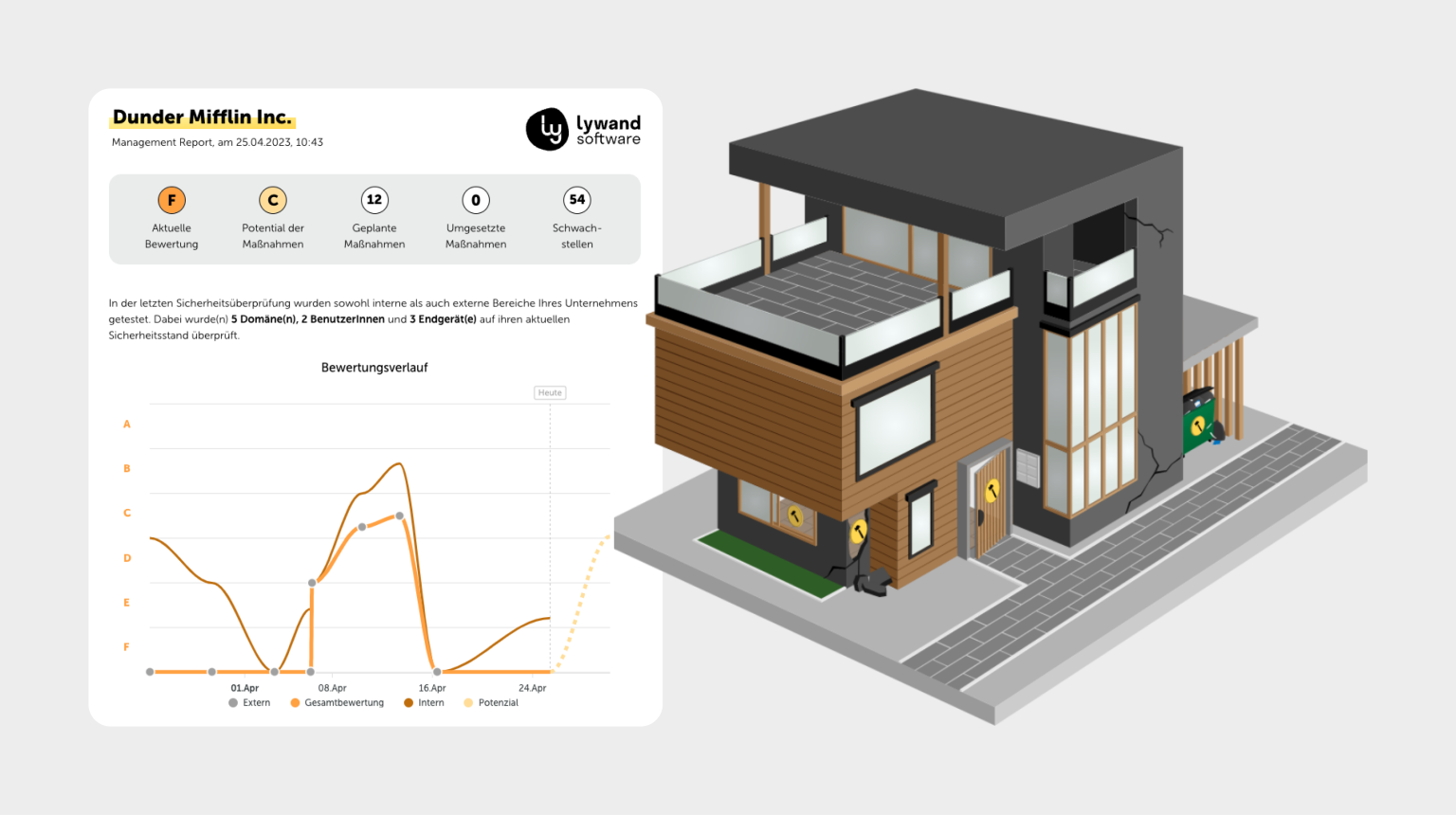Click the C potential rating badge
This screenshot has width=1456, height=815.
pos(273,200)
